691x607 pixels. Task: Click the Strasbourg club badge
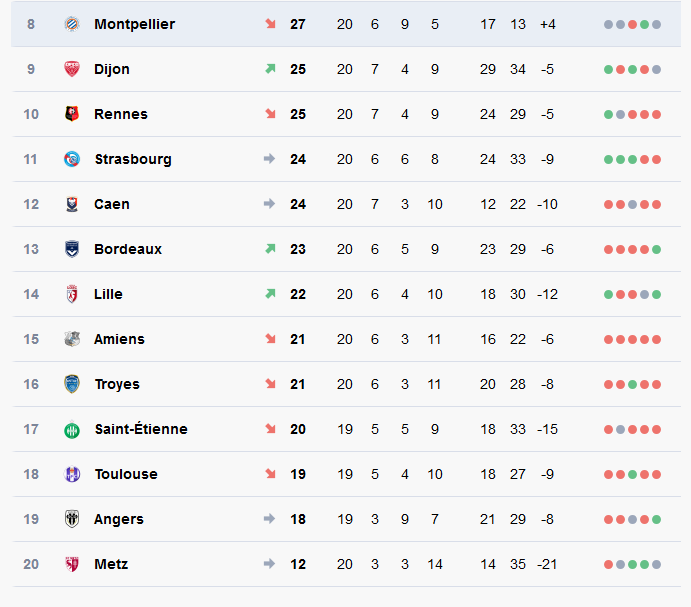coord(72,159)
